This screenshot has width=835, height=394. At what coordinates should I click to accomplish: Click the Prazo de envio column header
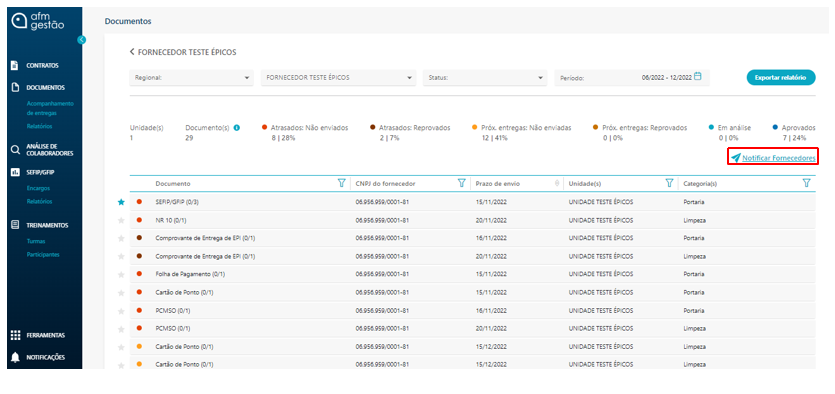[498, 184]
